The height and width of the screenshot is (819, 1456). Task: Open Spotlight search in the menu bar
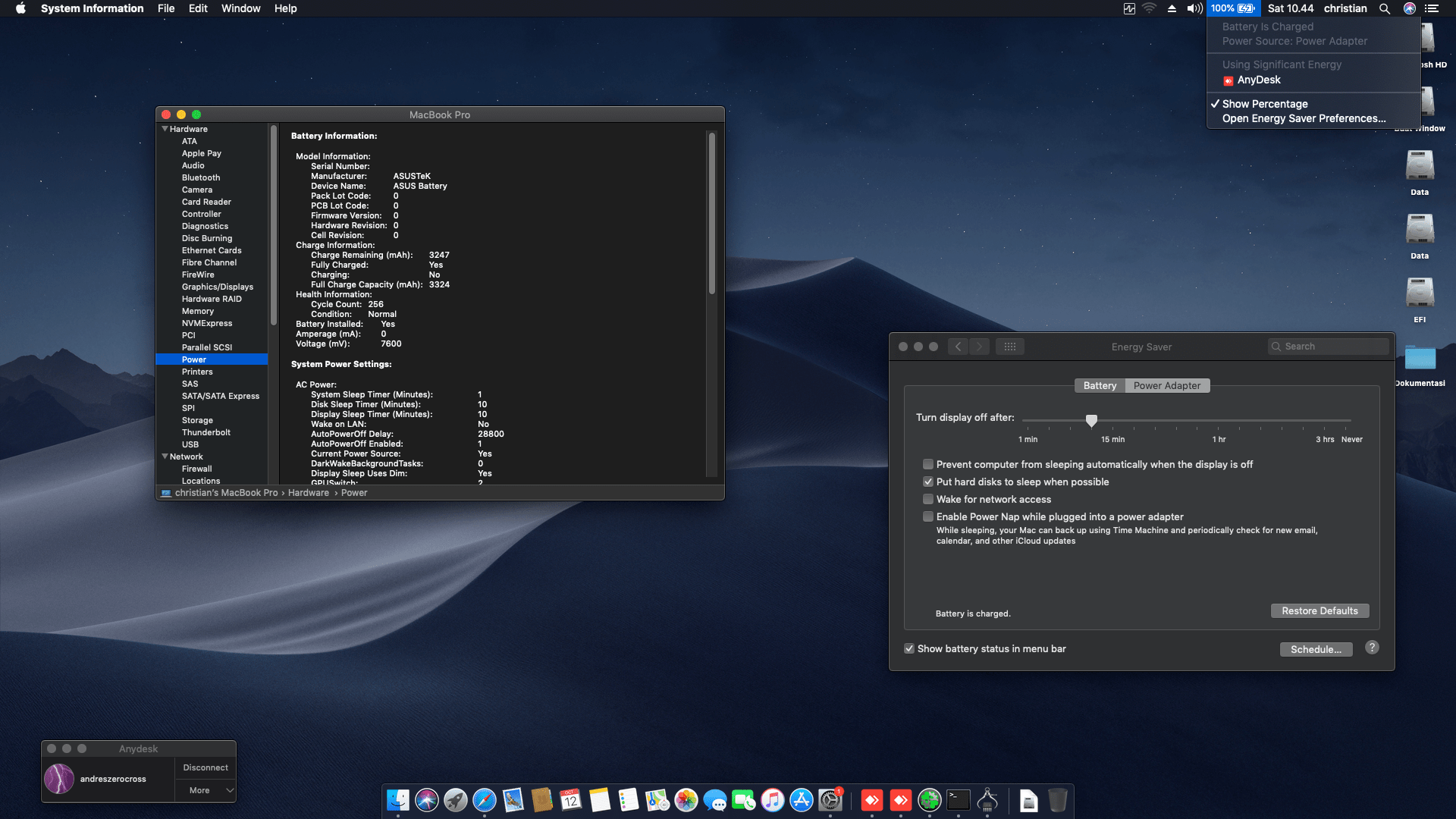(1385, 8)
